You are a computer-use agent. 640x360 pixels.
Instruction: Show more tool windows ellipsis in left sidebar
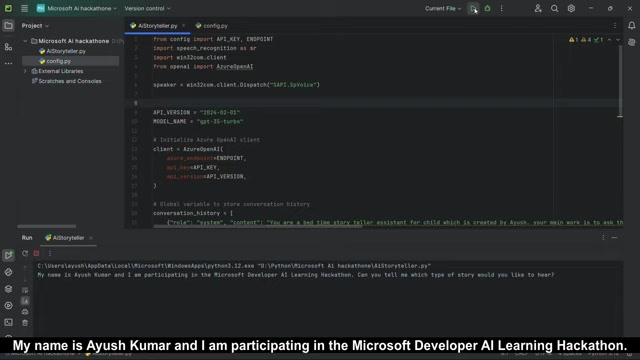coord(8,63)
